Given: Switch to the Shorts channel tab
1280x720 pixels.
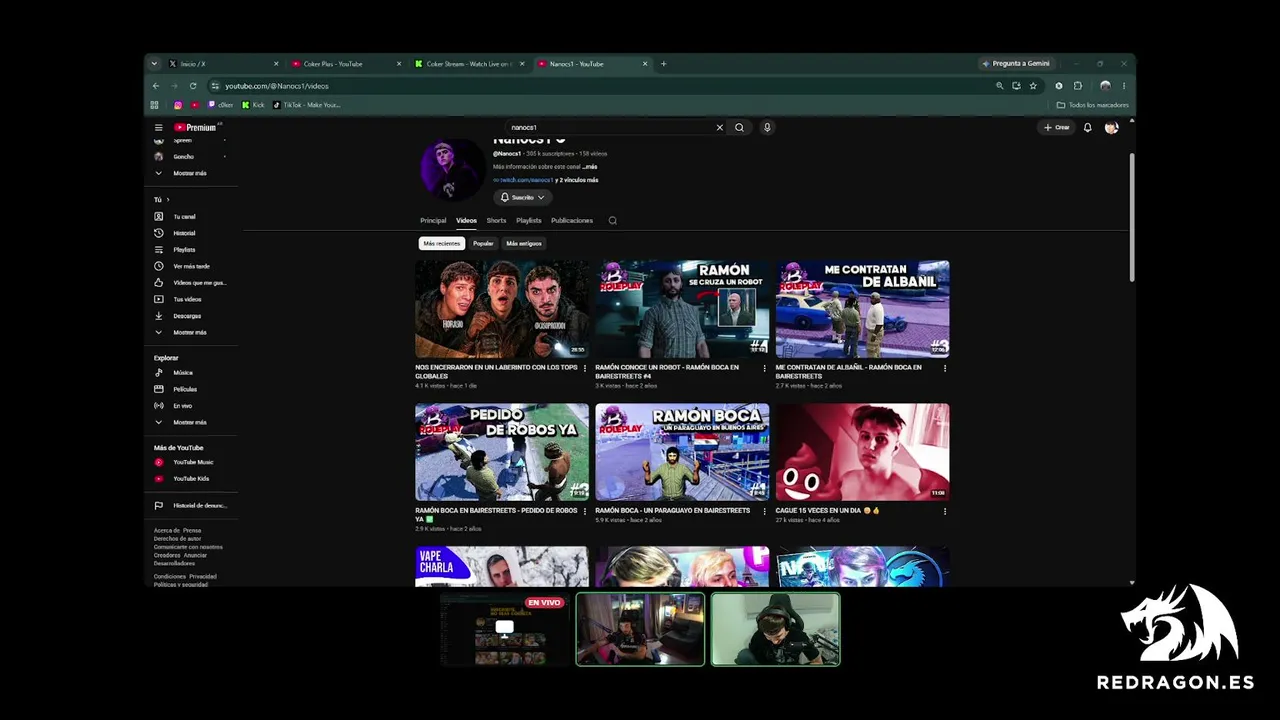Looking at the screenshot, I should [x=496, y=220].
